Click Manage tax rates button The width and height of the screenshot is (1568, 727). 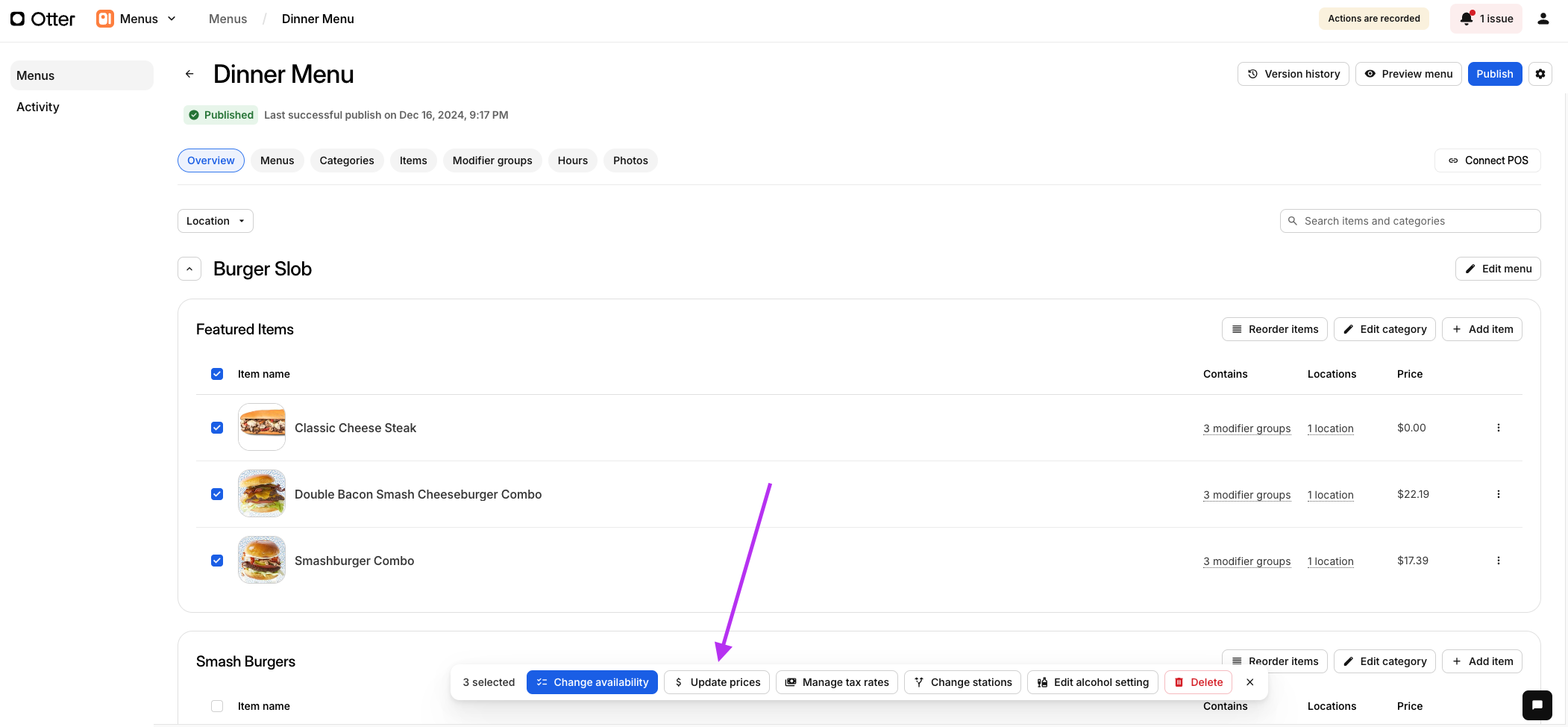[837, 682]
